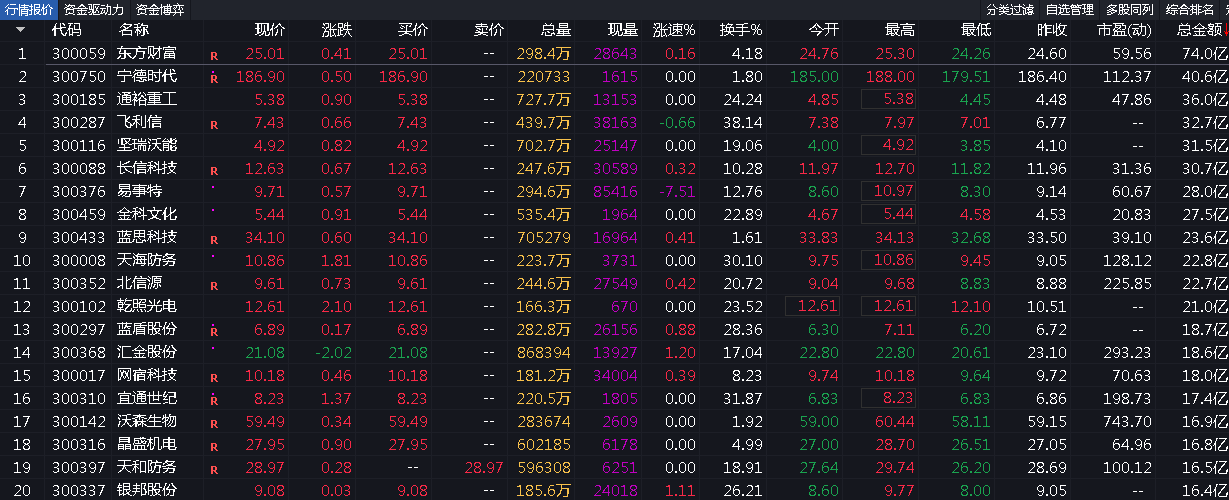Select stock name 汇金股份

click(x=147, y=352)
